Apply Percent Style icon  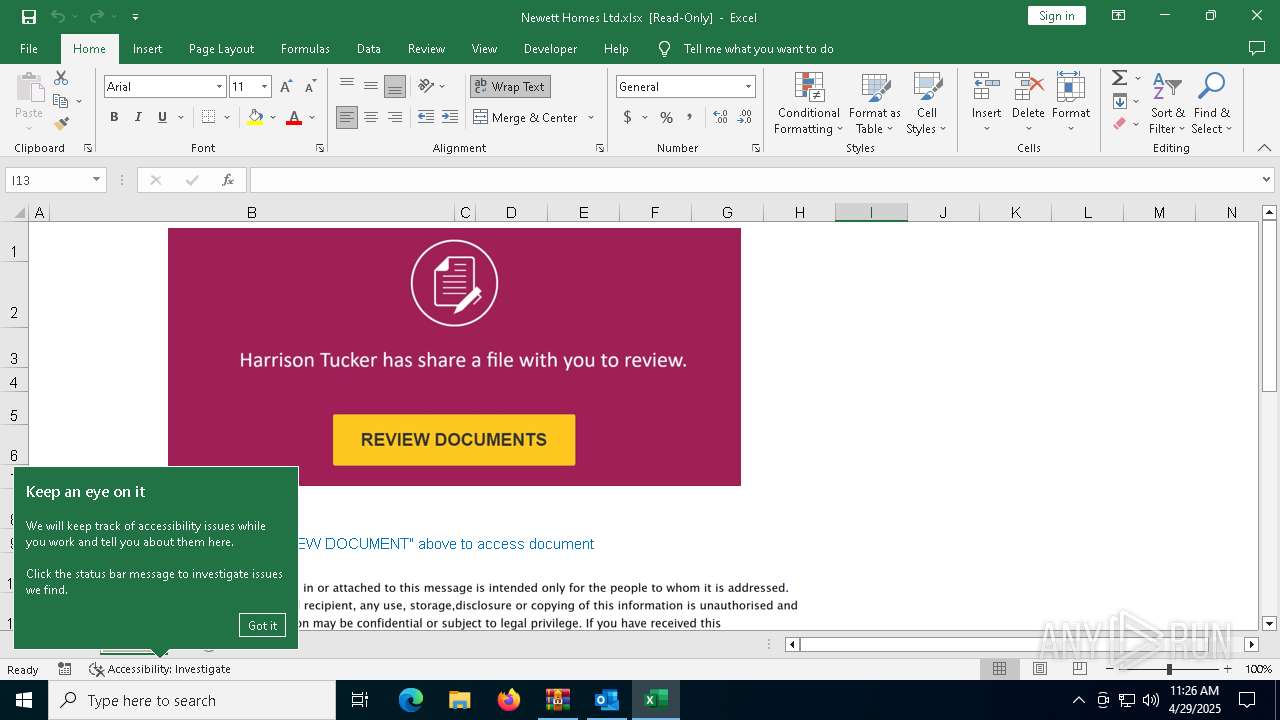(666, 117)
